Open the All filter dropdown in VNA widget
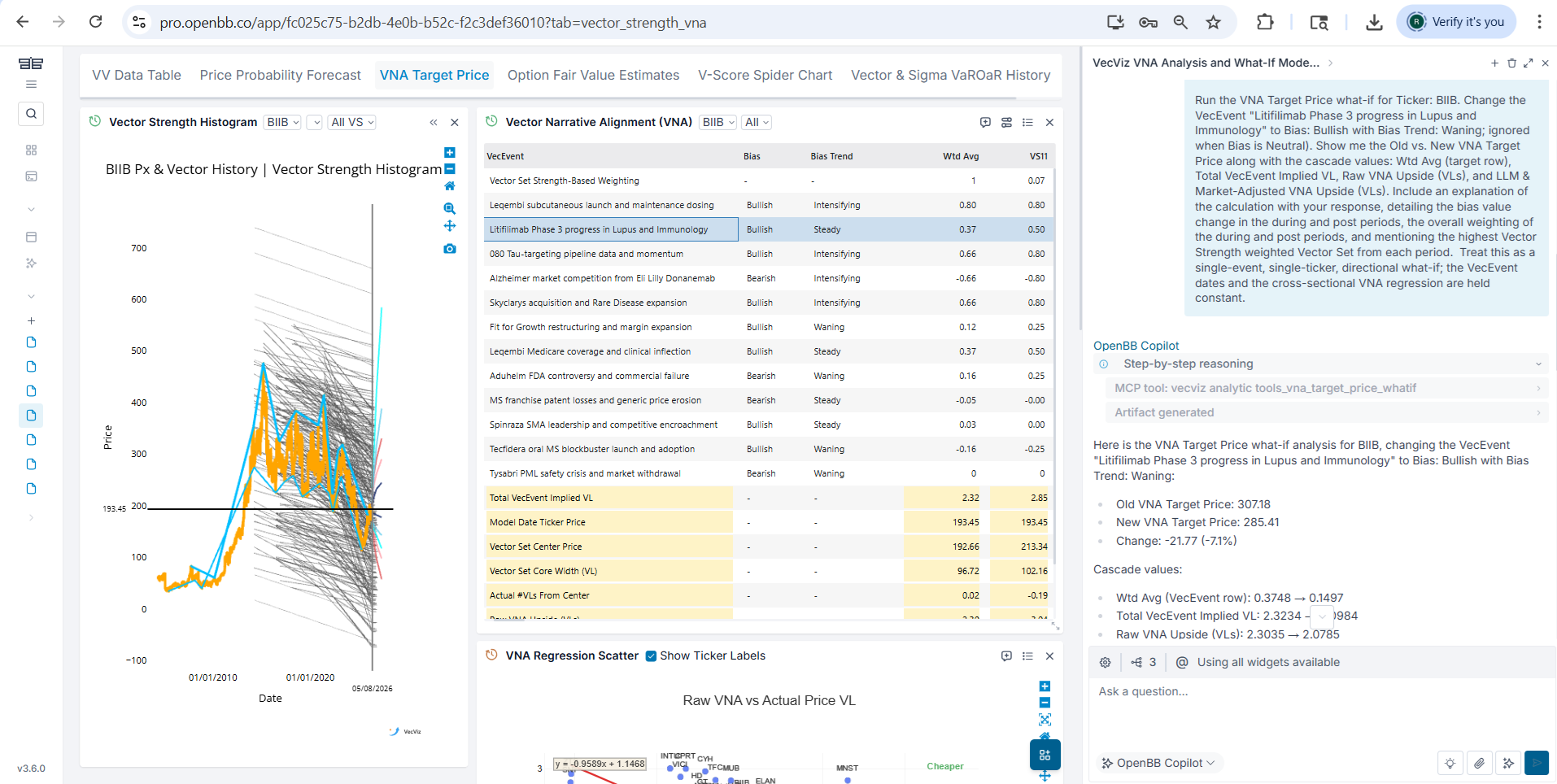Screen dimensions: 1557x784 (x=757, y=122)
